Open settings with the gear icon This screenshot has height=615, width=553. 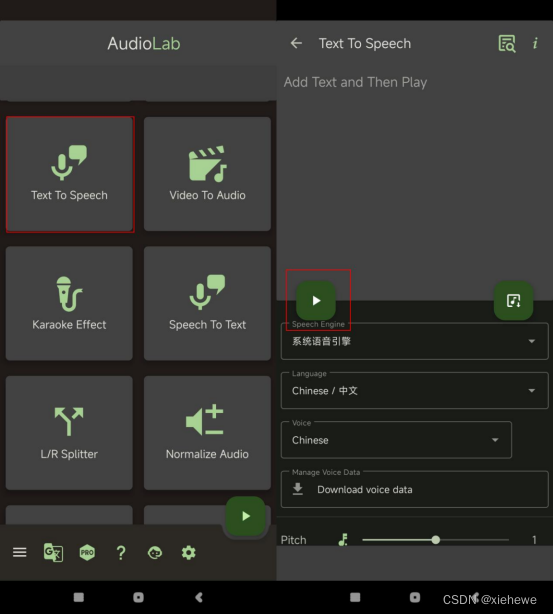coord(189,553)
